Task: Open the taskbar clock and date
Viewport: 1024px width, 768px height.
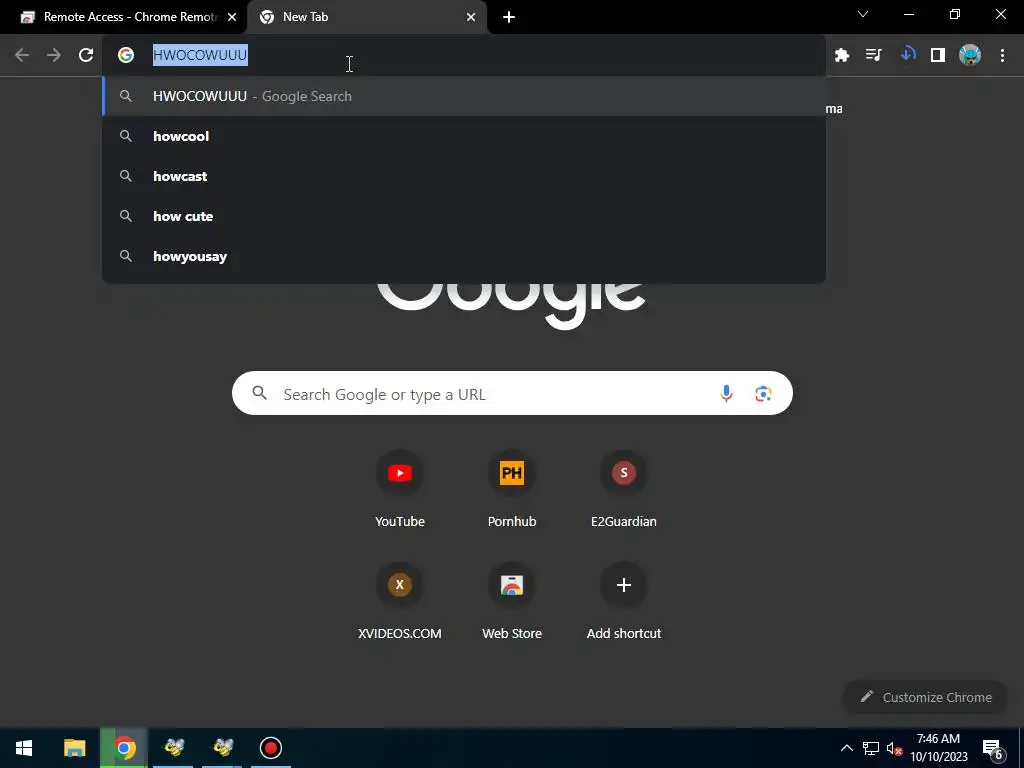Action: [938, 748]
